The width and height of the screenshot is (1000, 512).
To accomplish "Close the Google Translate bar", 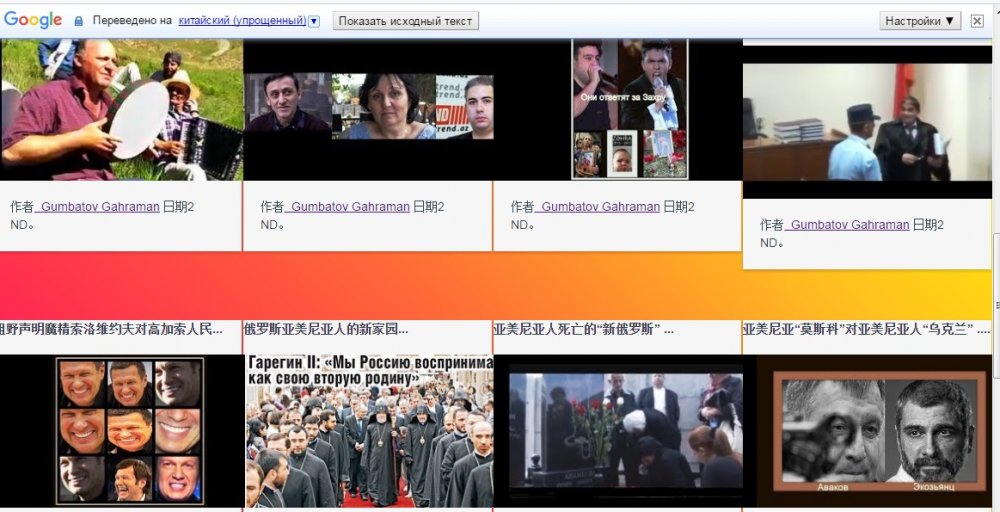I will tap(977, 21).
